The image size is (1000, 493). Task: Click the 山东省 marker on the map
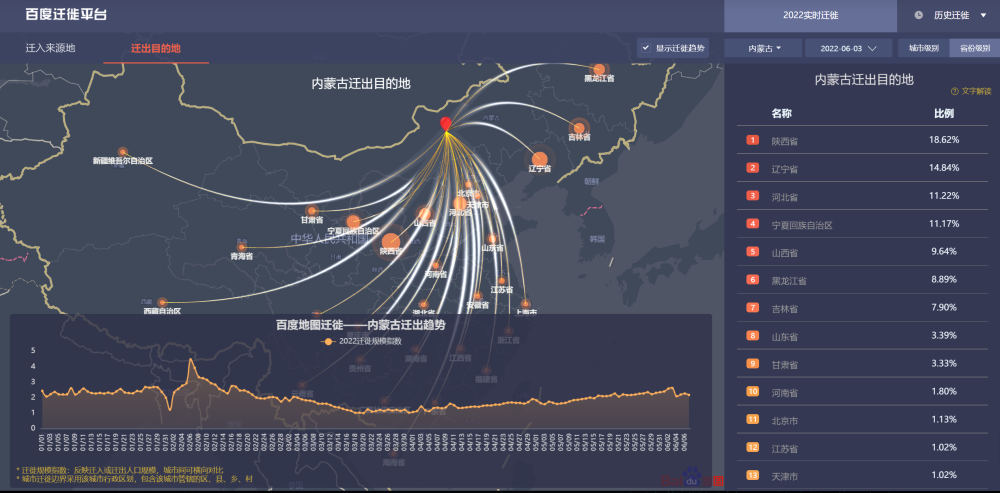click(492, 239)
